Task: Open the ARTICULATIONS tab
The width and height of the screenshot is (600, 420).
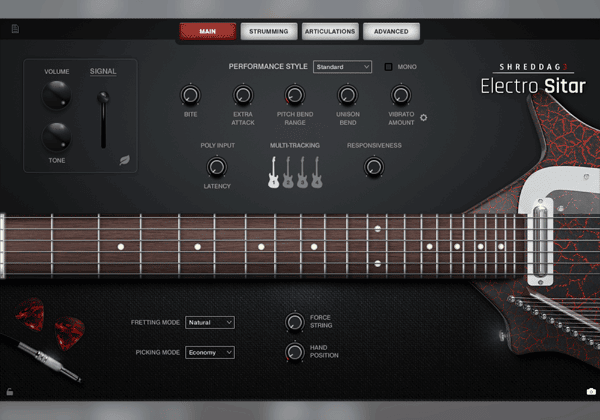Action: pos(330,31)
